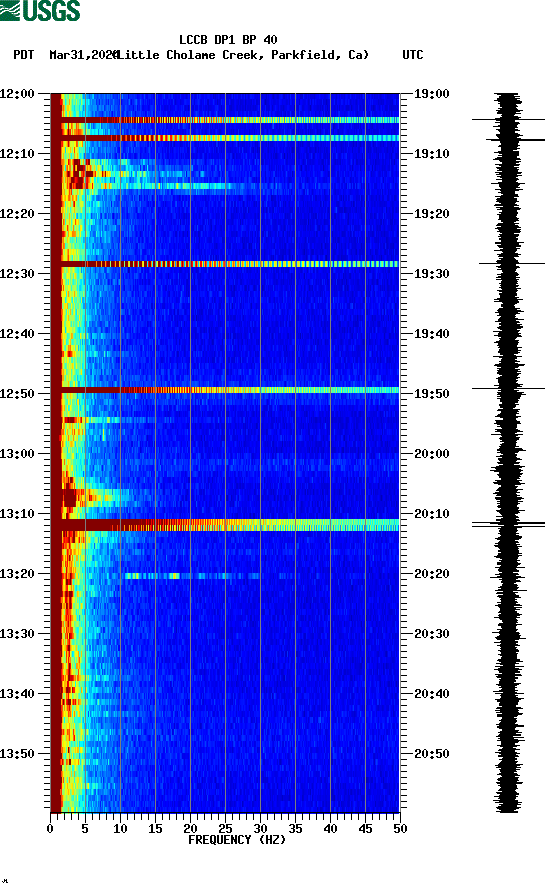552x892 pixels.
Task: Click the seismogram double spike near 20:11 UTC
Action: point(508,524)
